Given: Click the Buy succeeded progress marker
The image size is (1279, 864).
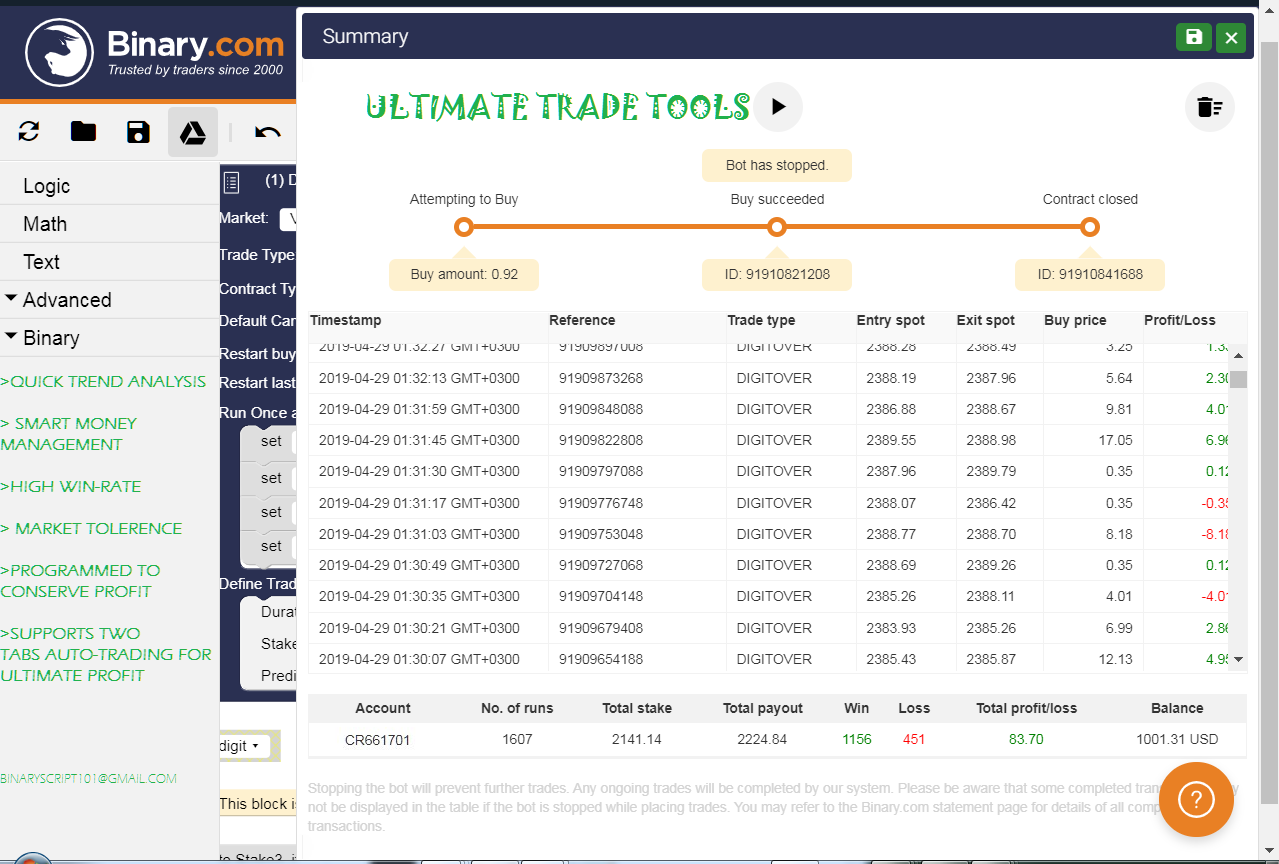Looking at the screenshot, I should [777, 227].
